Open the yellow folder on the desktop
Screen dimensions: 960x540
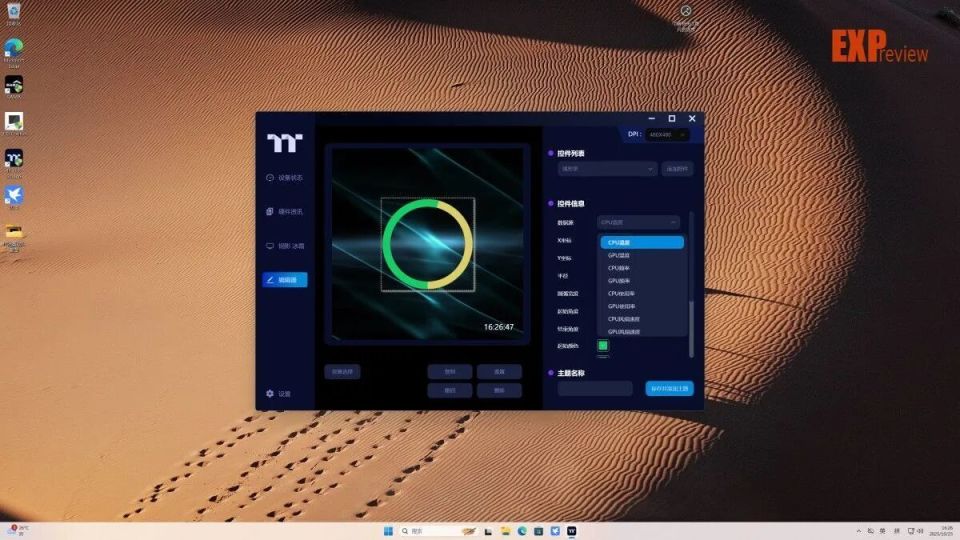point(14,236)
